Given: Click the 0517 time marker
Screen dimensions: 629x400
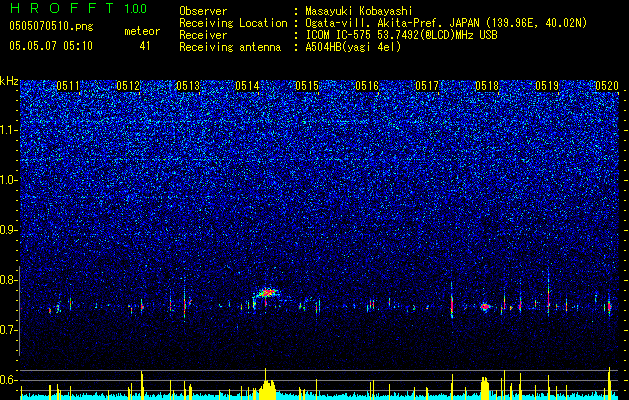Looking at the screenshot, I should [x=427, y=86].
